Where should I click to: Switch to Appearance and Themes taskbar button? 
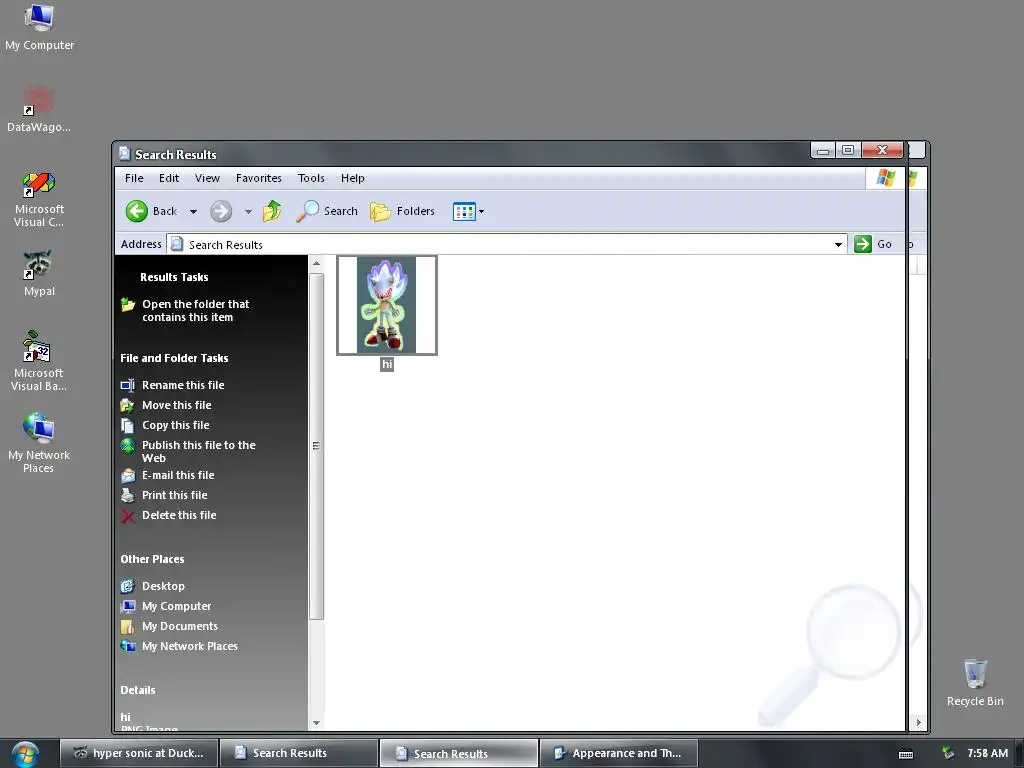point(618,753)
